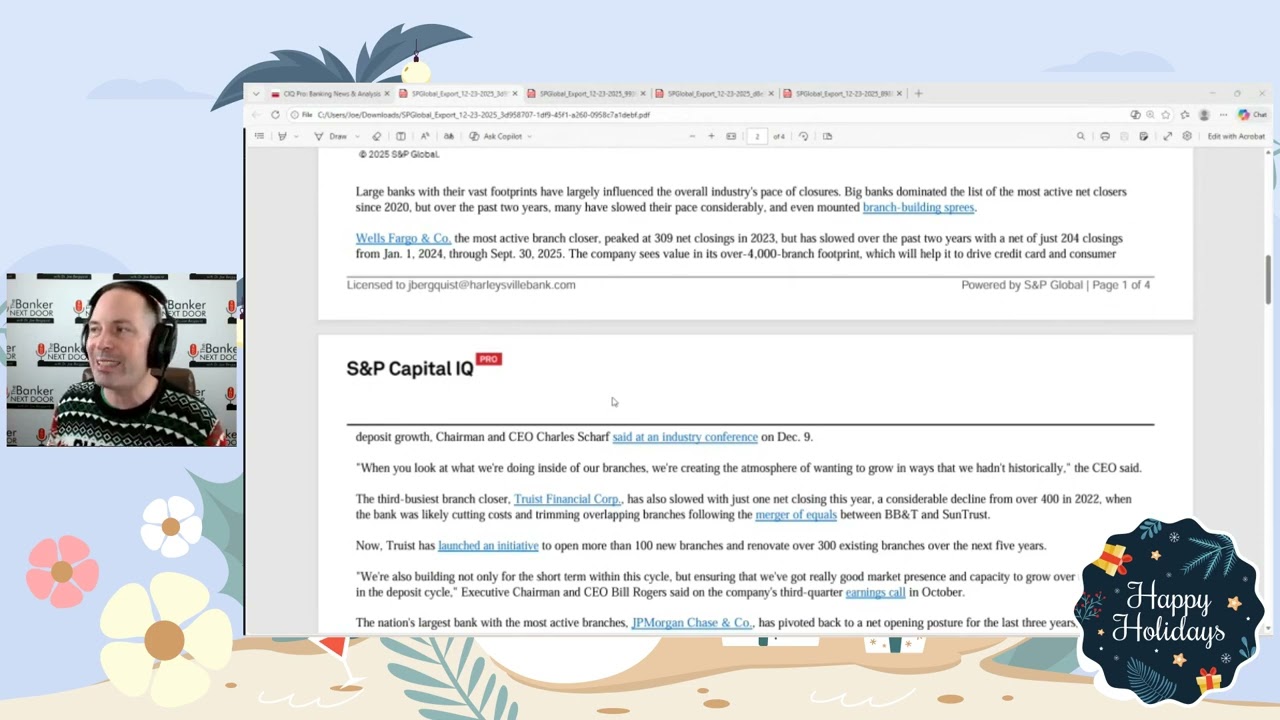Open the Truist Financial Corp. link
1280x720 pixels.
click(x=568, y=499)
